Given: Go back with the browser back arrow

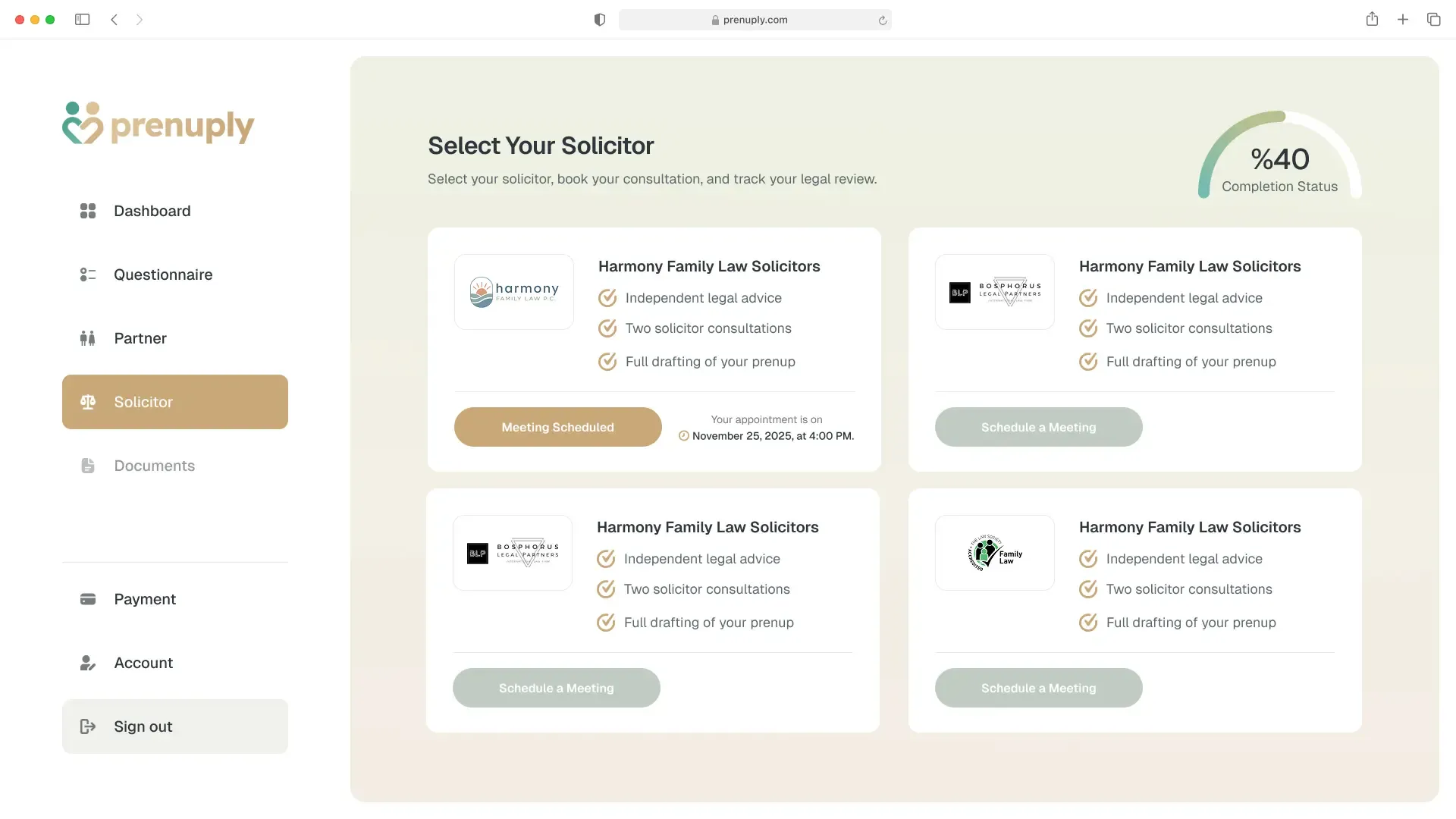Looking at the screenshot, I should pyautogui.click(x=115, y=20).
